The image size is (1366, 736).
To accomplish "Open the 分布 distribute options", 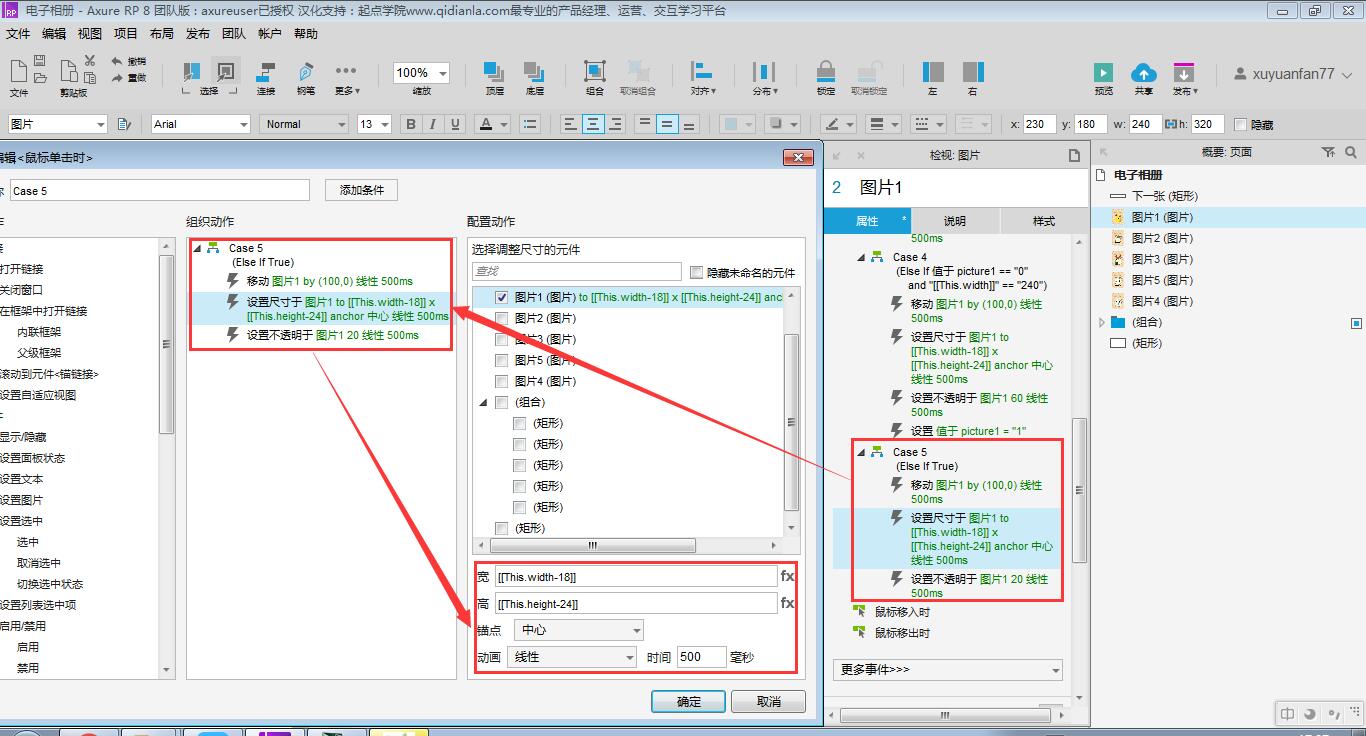I will (x=764, y=78).
